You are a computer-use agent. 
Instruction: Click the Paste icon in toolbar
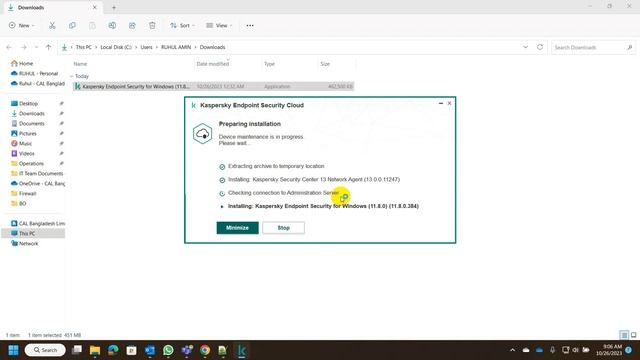(x=92, y=25)
